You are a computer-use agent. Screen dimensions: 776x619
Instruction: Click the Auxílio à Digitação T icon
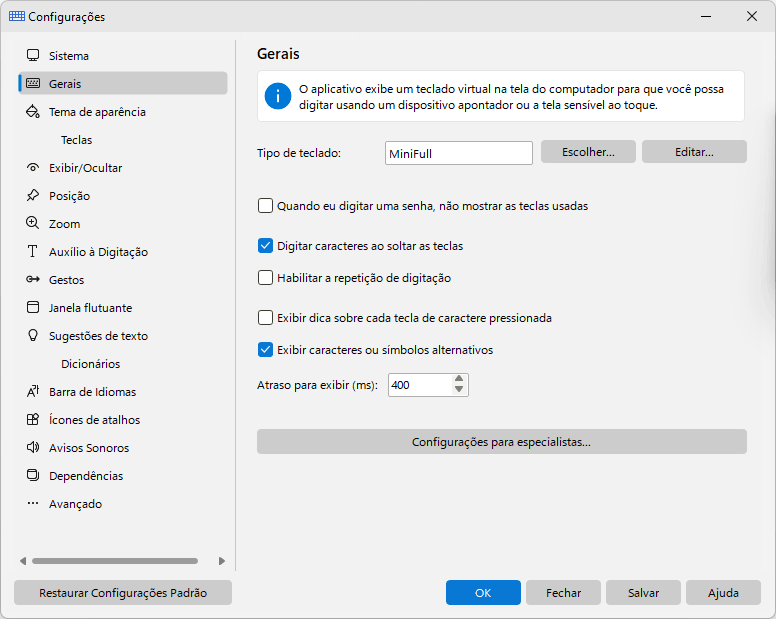[33, 251]
